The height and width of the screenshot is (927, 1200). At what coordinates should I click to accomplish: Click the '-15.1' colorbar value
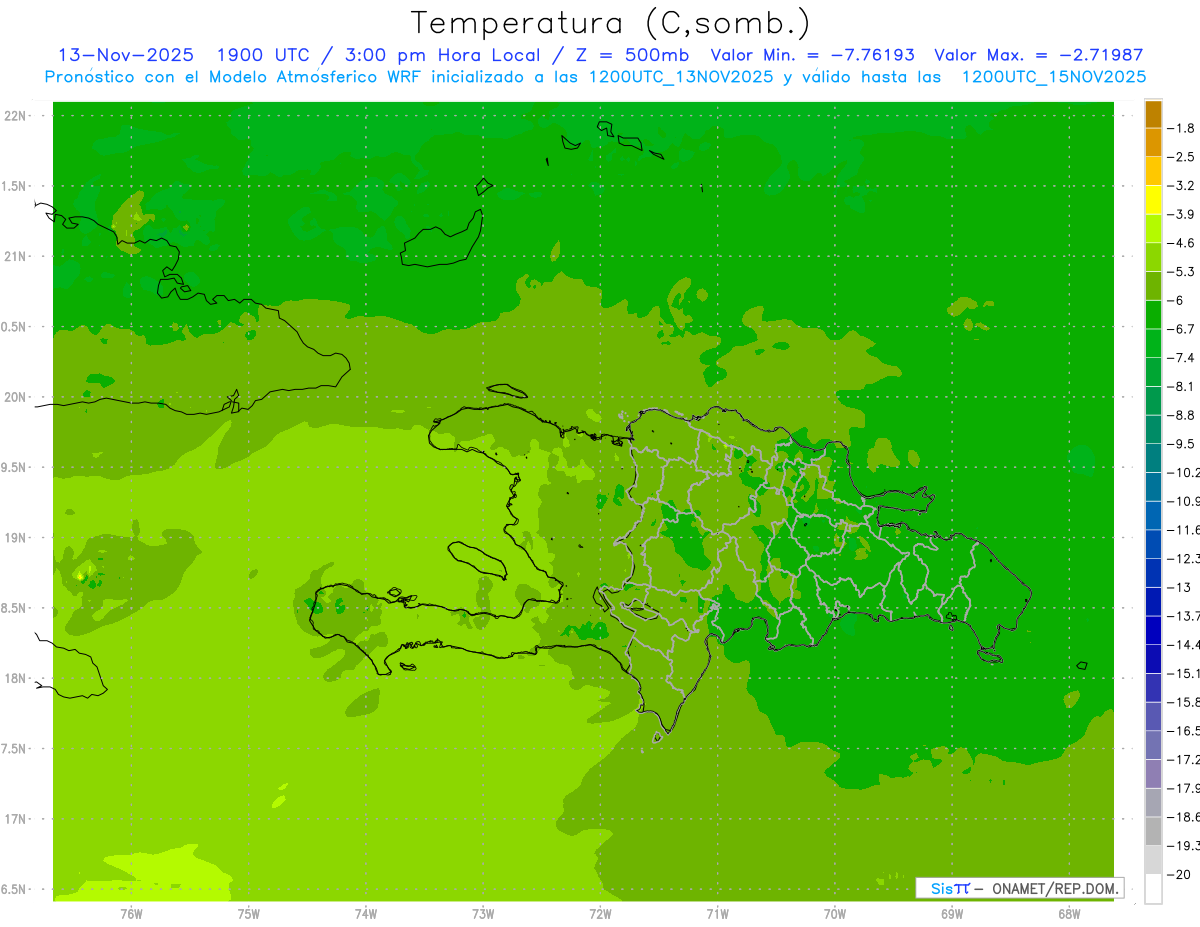1183,673
